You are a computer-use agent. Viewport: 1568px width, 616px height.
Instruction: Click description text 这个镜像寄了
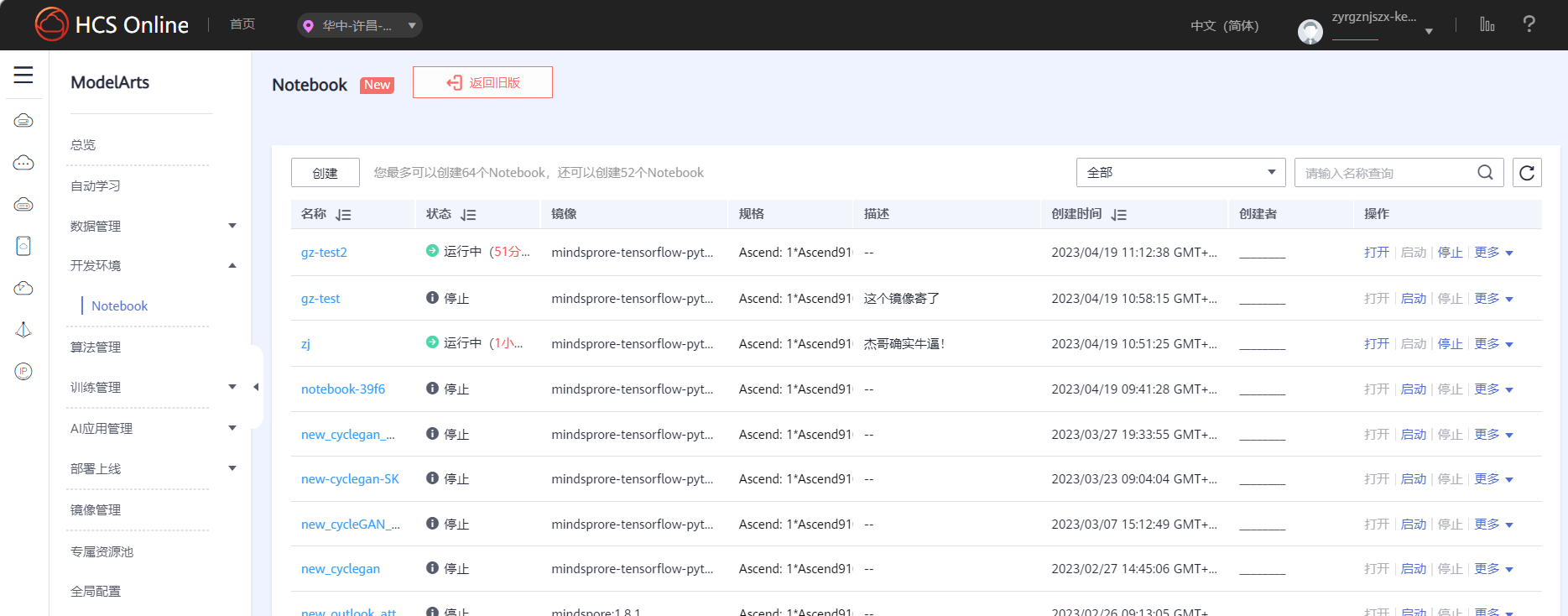pos(902,299)
